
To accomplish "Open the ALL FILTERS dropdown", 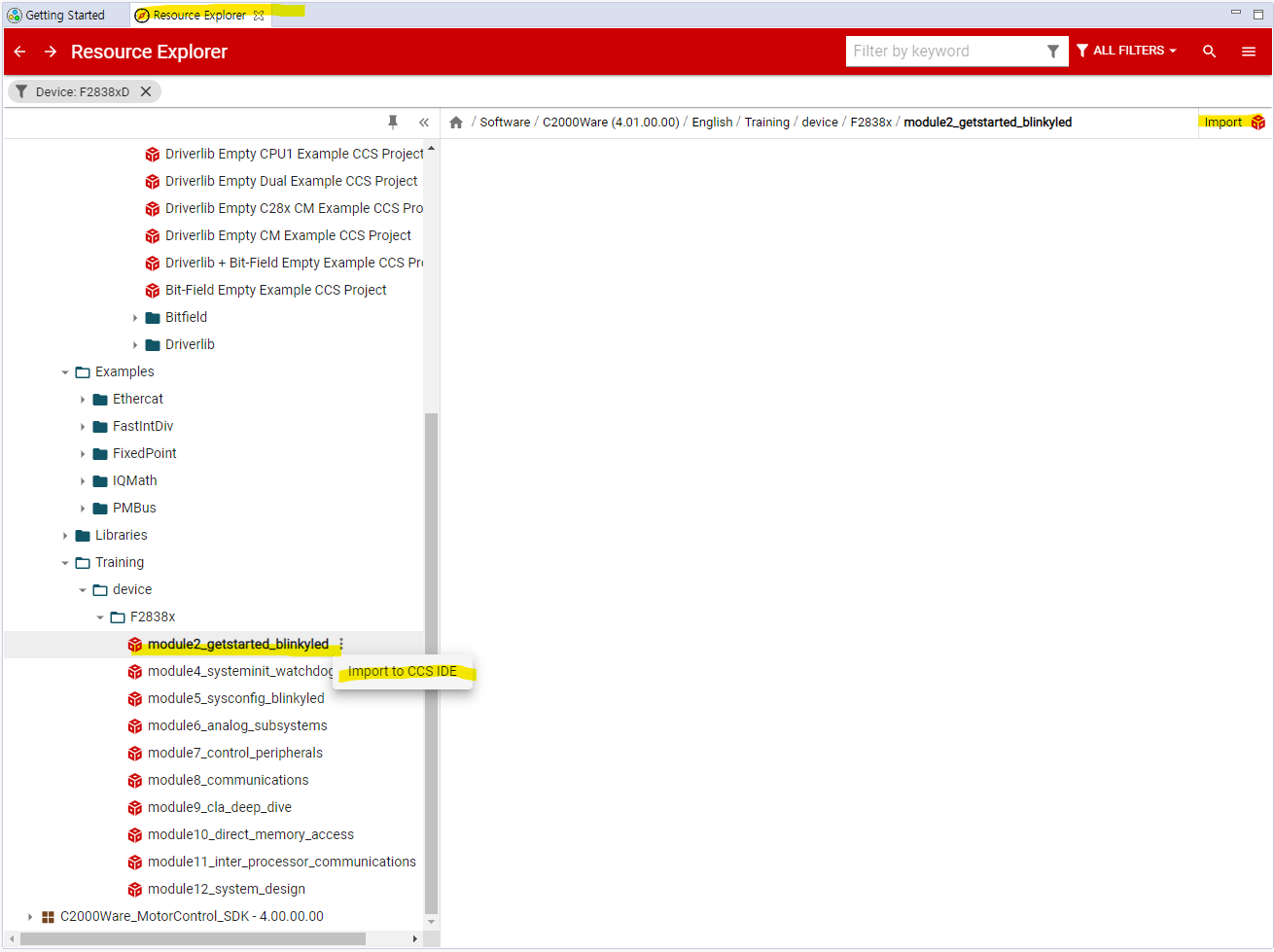I will 1126,51.
